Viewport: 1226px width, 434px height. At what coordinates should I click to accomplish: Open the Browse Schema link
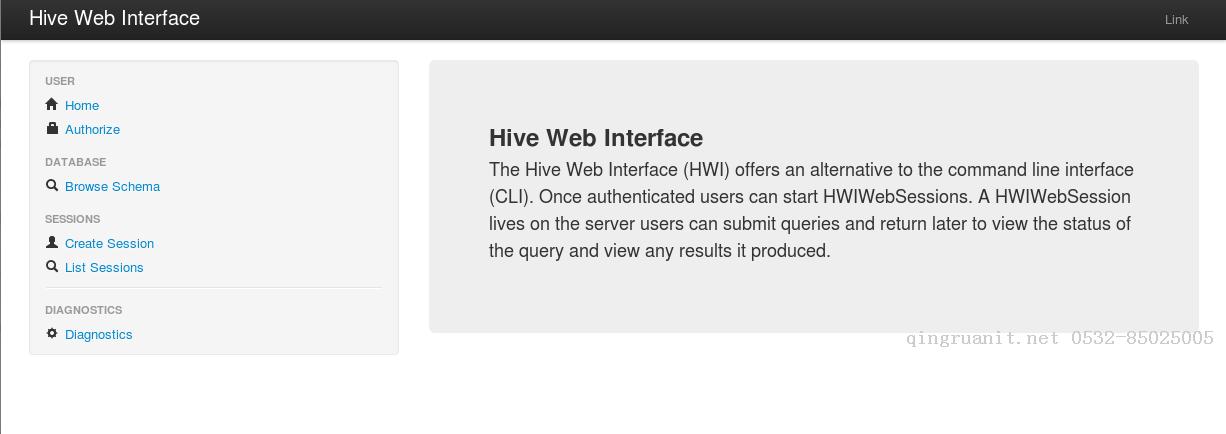(112, 186)
